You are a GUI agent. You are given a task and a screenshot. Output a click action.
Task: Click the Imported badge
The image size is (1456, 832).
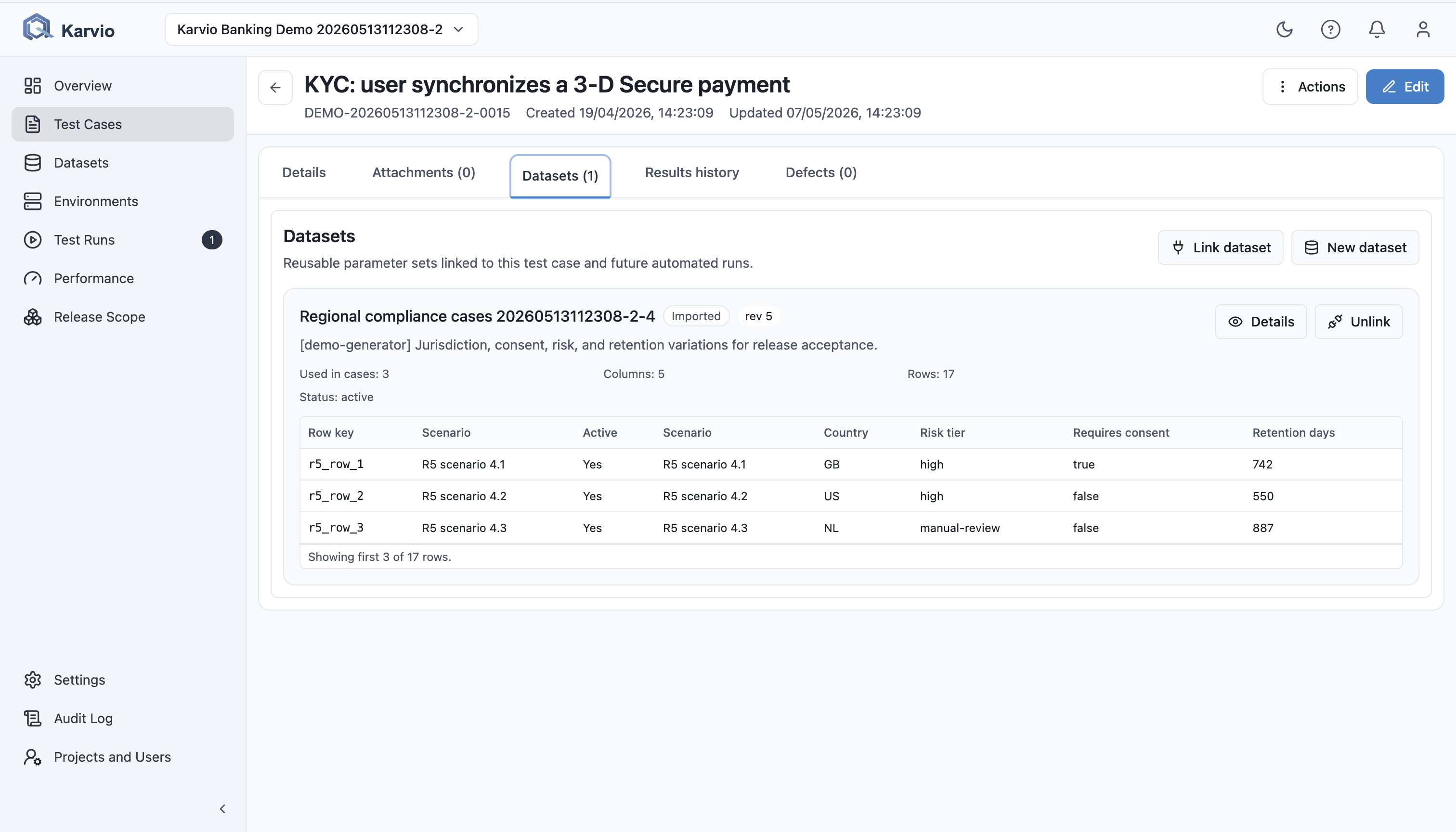click(x=696, y=316)
